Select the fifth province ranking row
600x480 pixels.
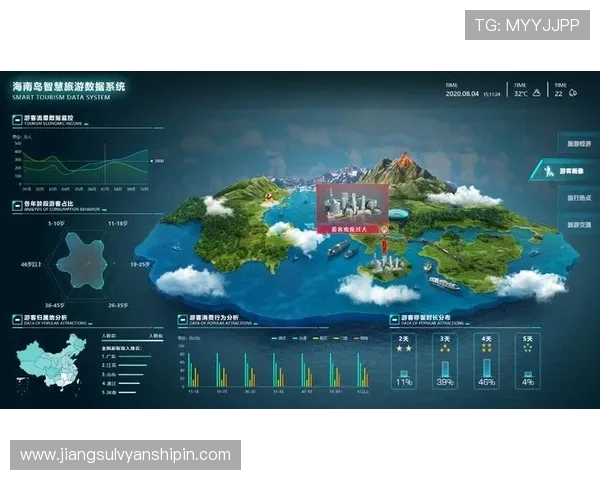point(119,392)
